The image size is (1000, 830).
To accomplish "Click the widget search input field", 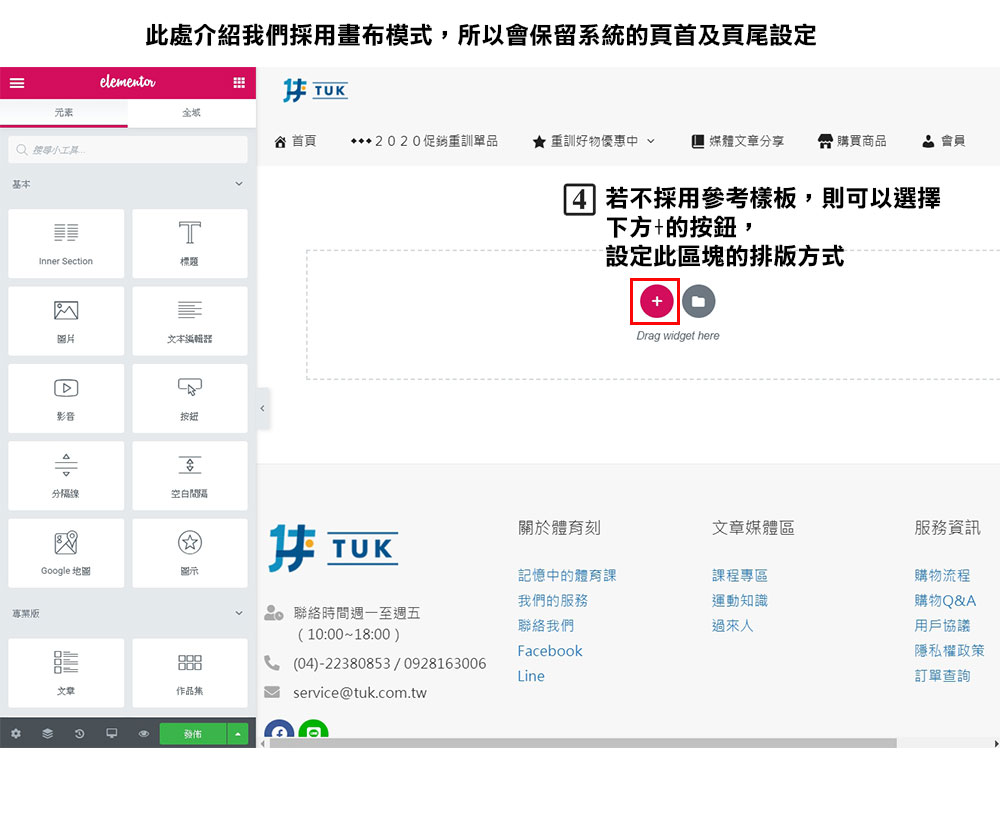I will point(128,150).
